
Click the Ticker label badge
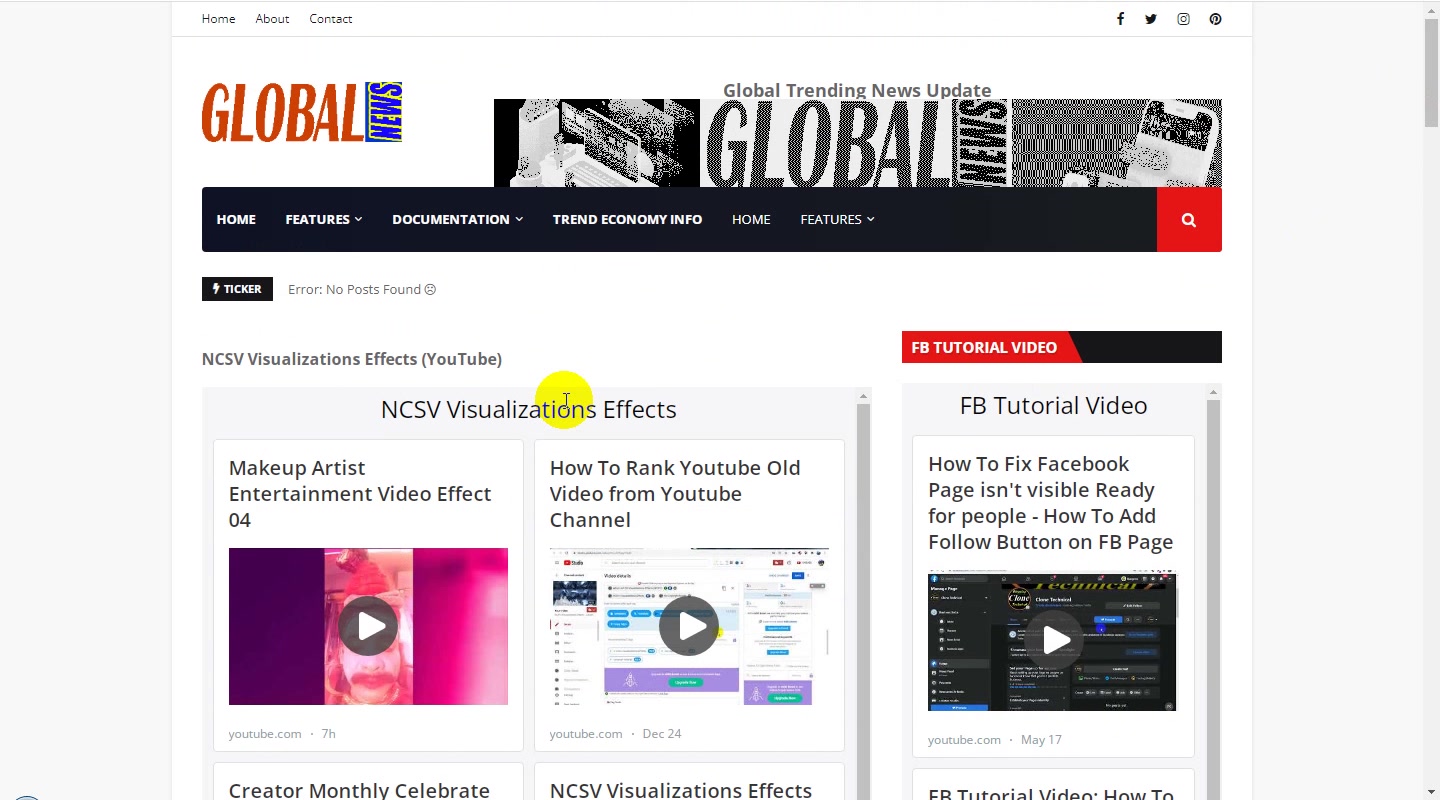[237, 290]
